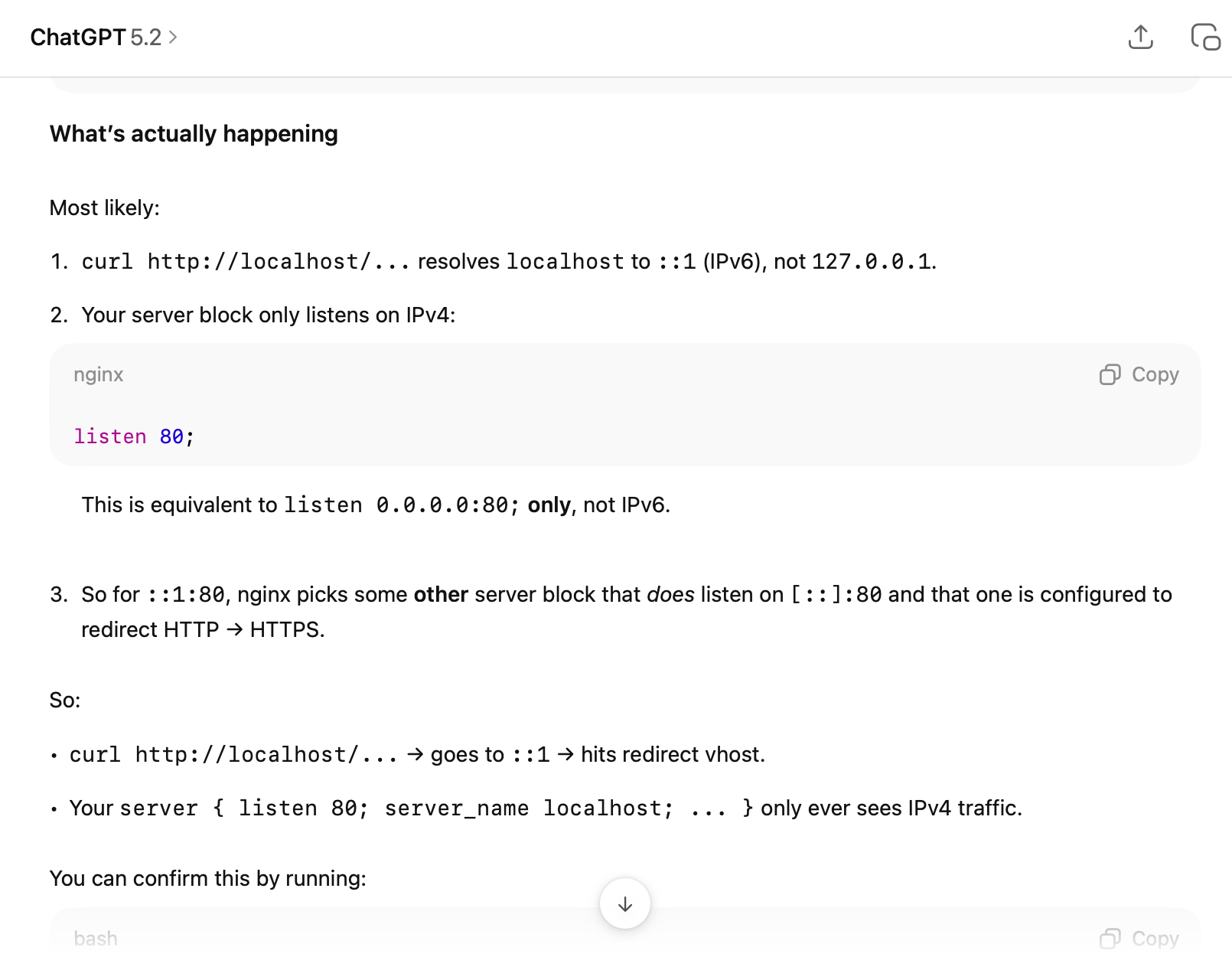
Task: Click the "server_name localhost;" inline code
Action: tap(529, 808)
